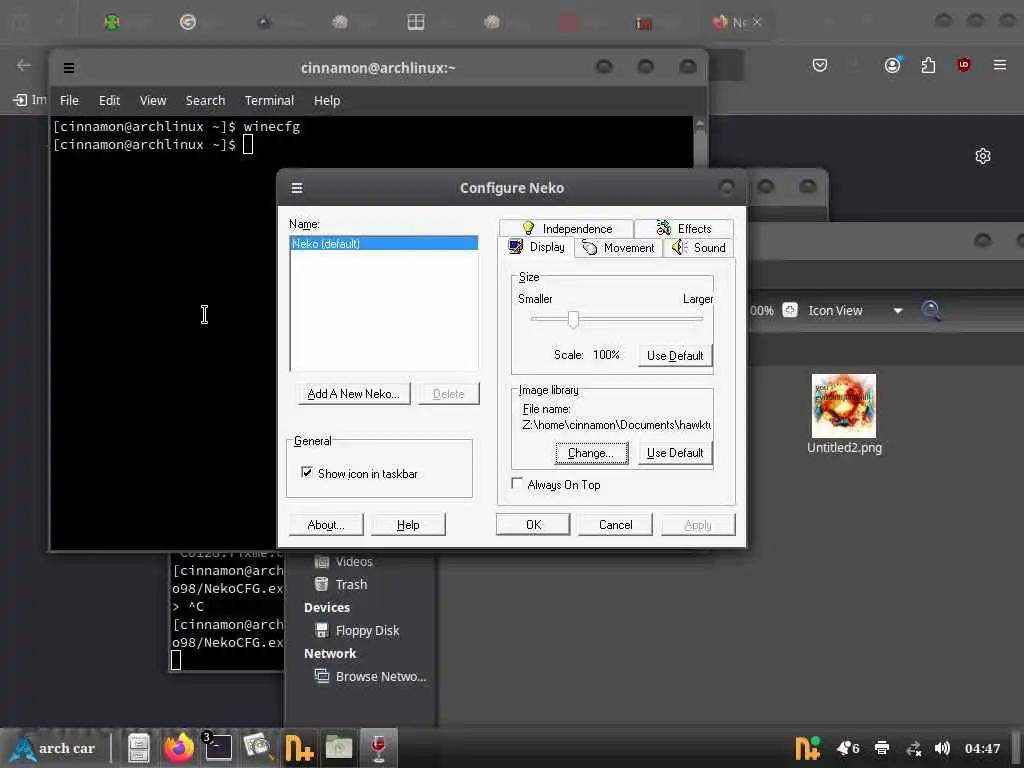
Task: Close the active Firefox tab
Action: tap(757, 22)
